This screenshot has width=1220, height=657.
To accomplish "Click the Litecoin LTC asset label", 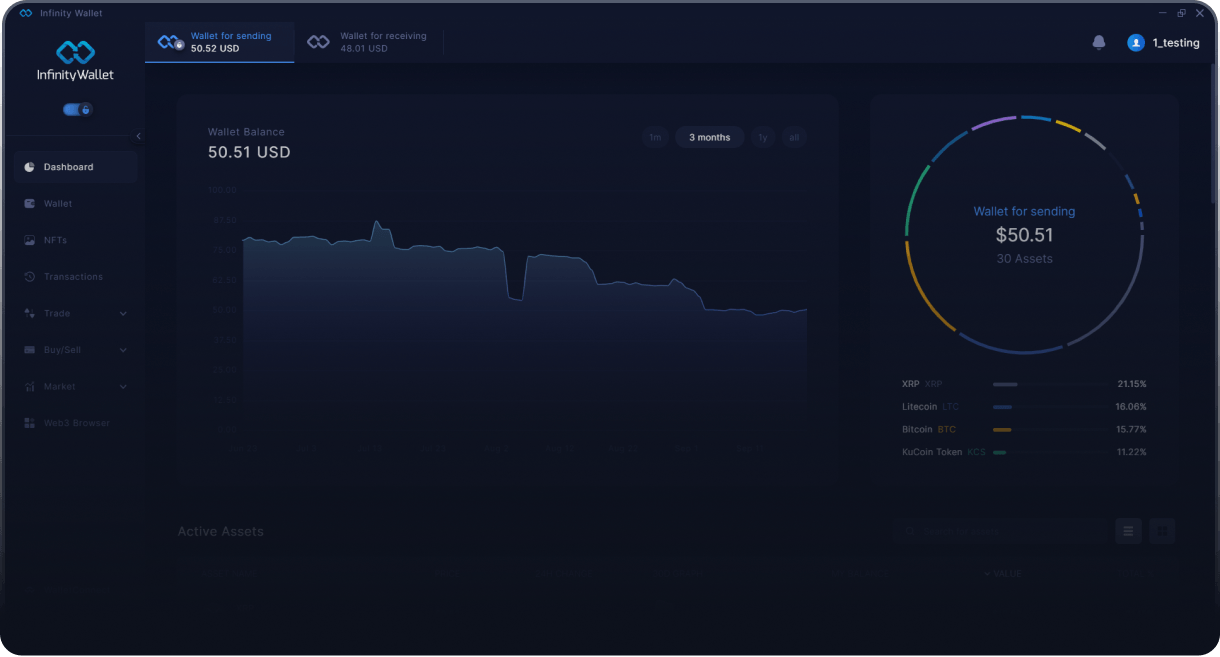I will point(930,407).
